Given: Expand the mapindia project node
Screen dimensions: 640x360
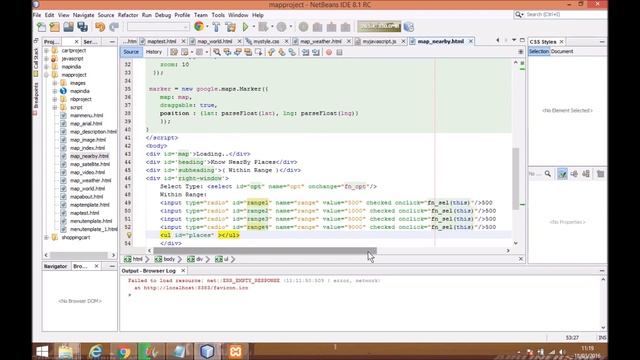Looking at the screenshot, I should click(47, 67).
